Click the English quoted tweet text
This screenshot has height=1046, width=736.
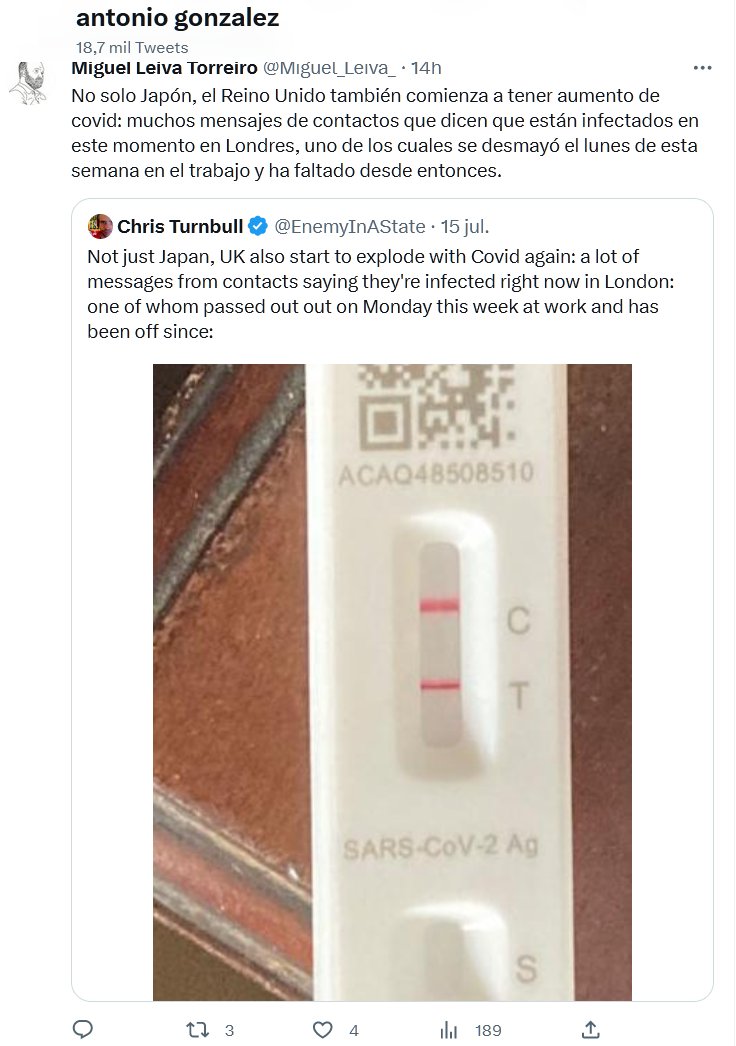tap(380, 292)
